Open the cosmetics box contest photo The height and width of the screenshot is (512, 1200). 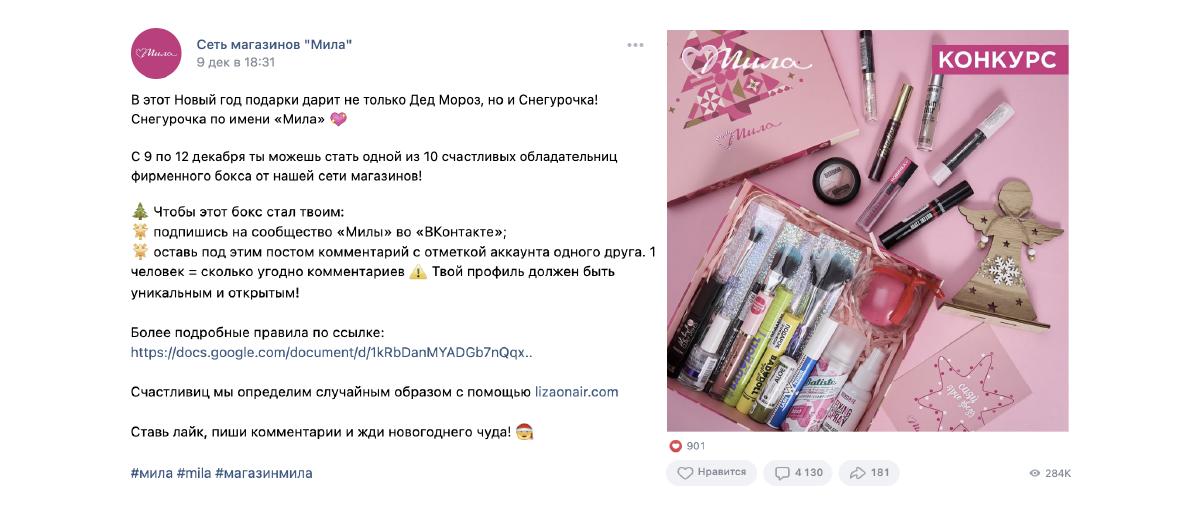[x=868, y=231]
